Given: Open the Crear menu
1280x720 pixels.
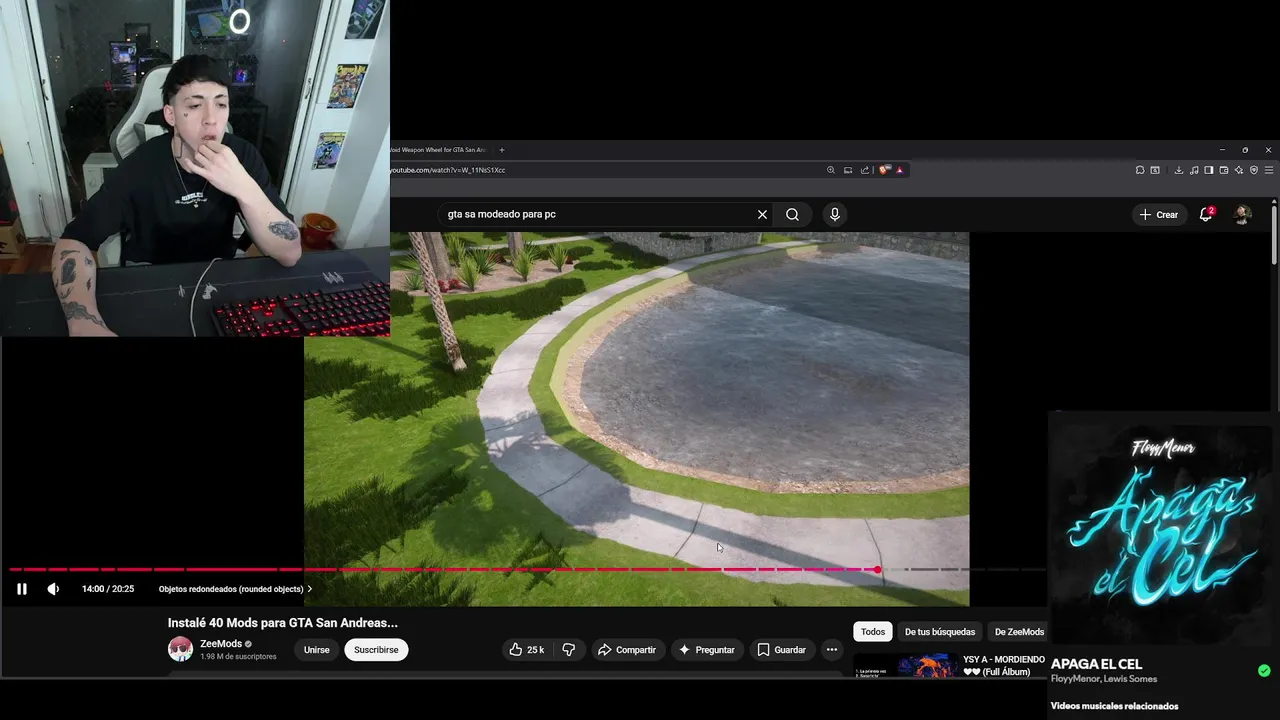Looking at the screenshot, I should [x=1159, y=214].
